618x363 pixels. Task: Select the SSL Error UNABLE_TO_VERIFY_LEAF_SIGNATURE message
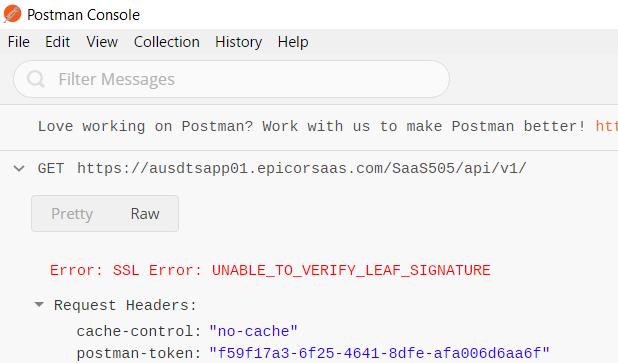pos(270,270)
